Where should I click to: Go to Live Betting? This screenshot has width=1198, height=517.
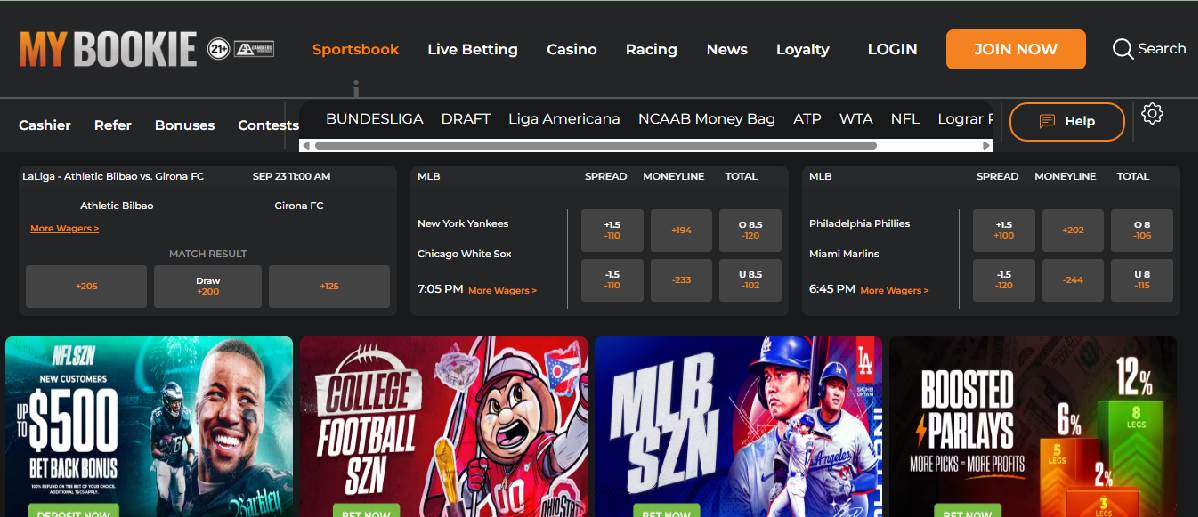click(472, 49)
